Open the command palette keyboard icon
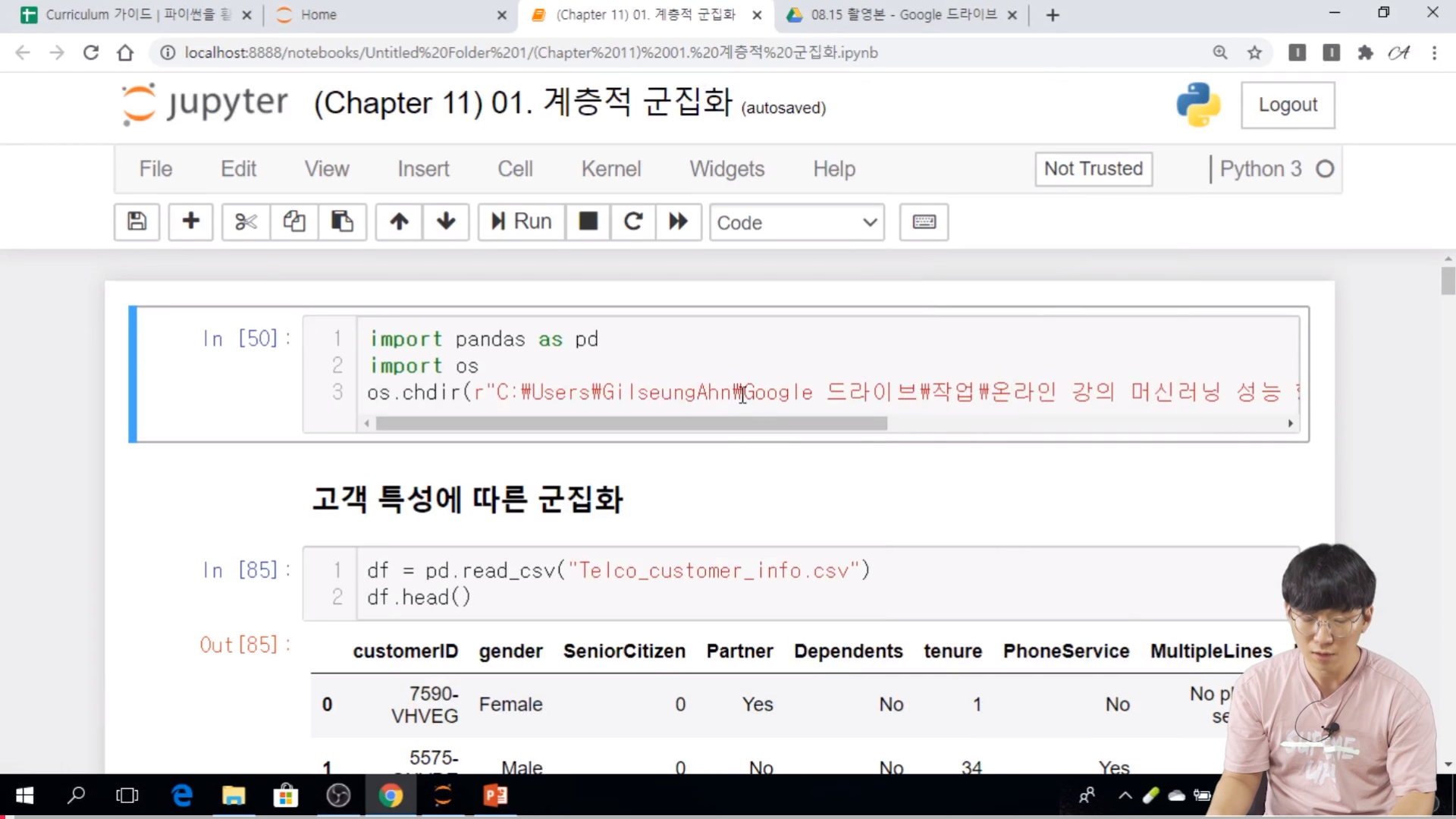This screenshot has height=819, width=1456. 924,221
